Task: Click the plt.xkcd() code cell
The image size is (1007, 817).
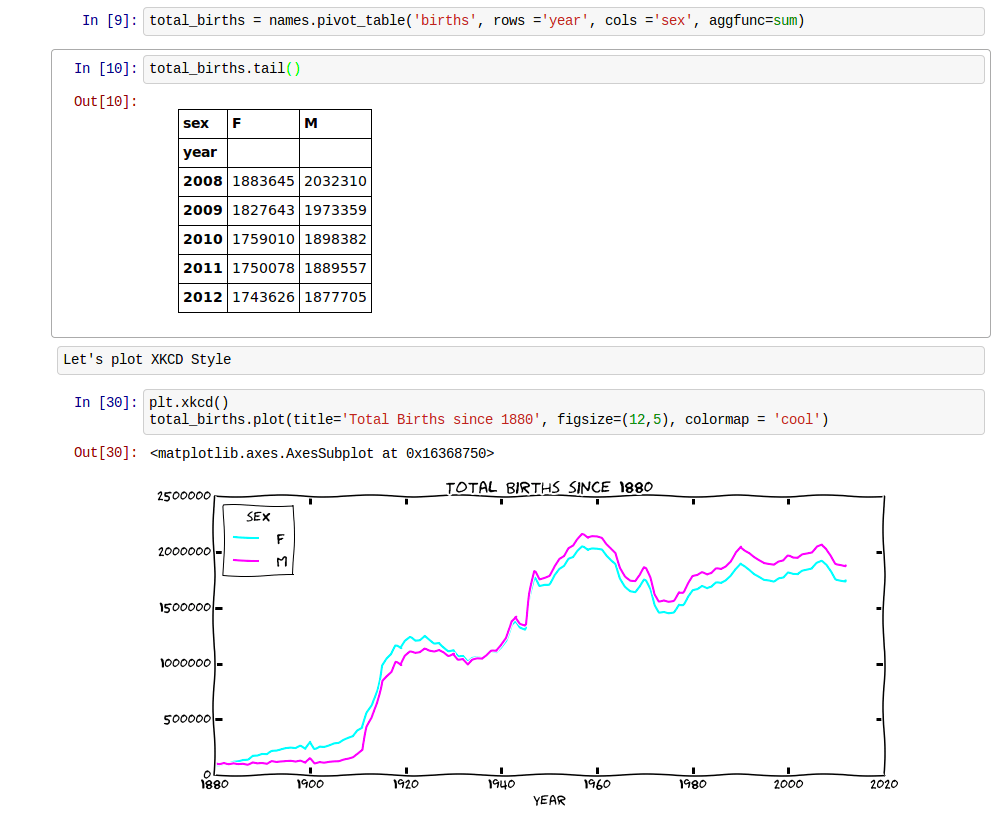Action: 563,412
